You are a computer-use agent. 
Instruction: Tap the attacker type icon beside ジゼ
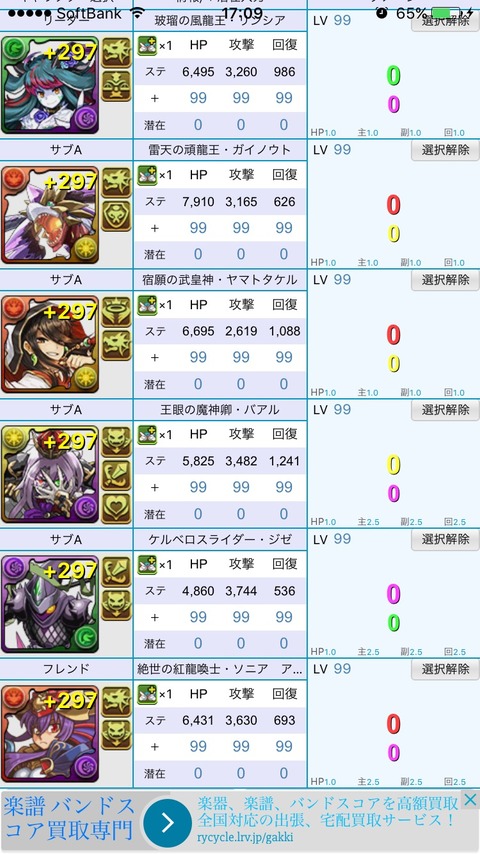click(x=116, y=572)
